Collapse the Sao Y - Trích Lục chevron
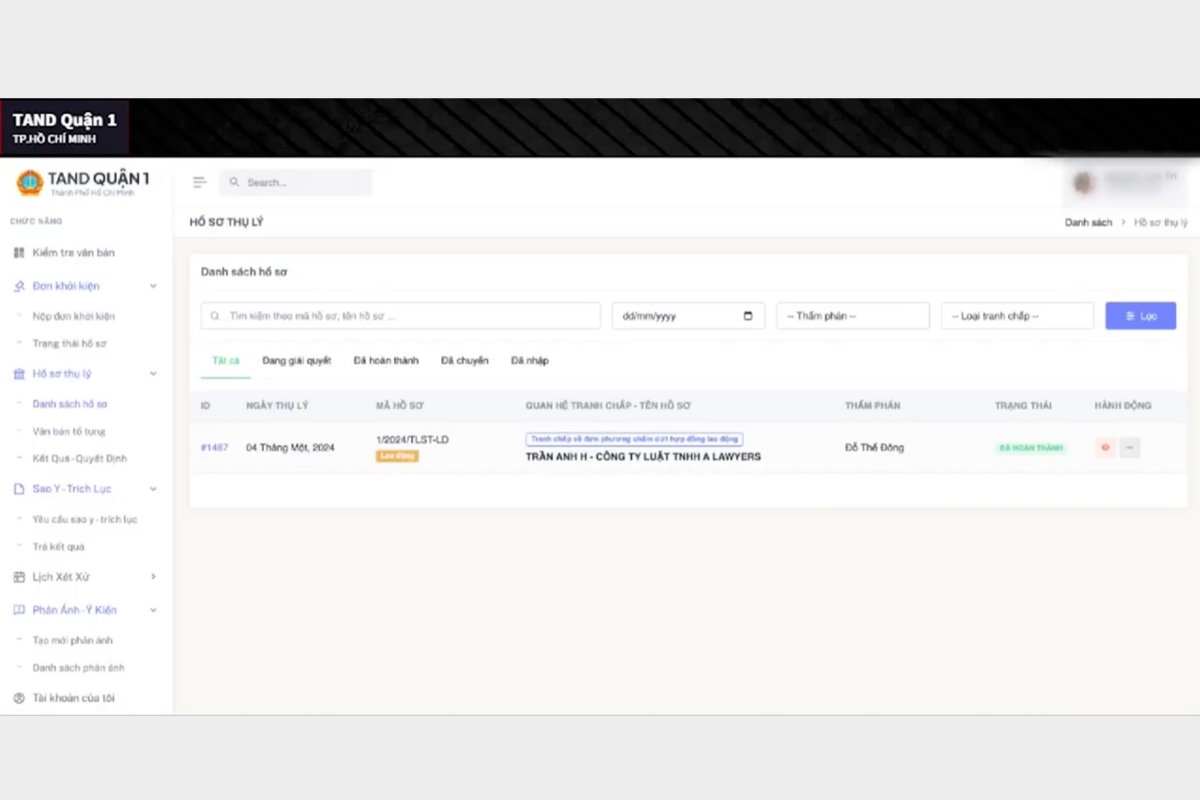The image size is (1200, 800). [x=153, y=489]
